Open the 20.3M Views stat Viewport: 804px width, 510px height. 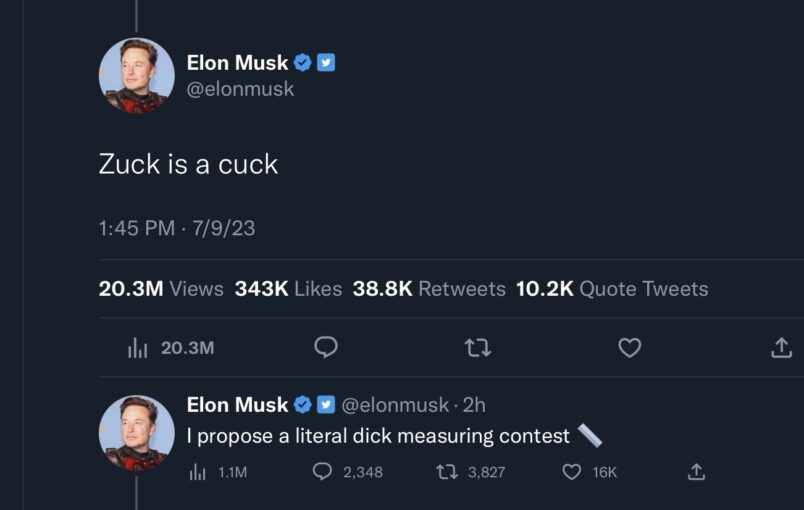click(161, 289)
